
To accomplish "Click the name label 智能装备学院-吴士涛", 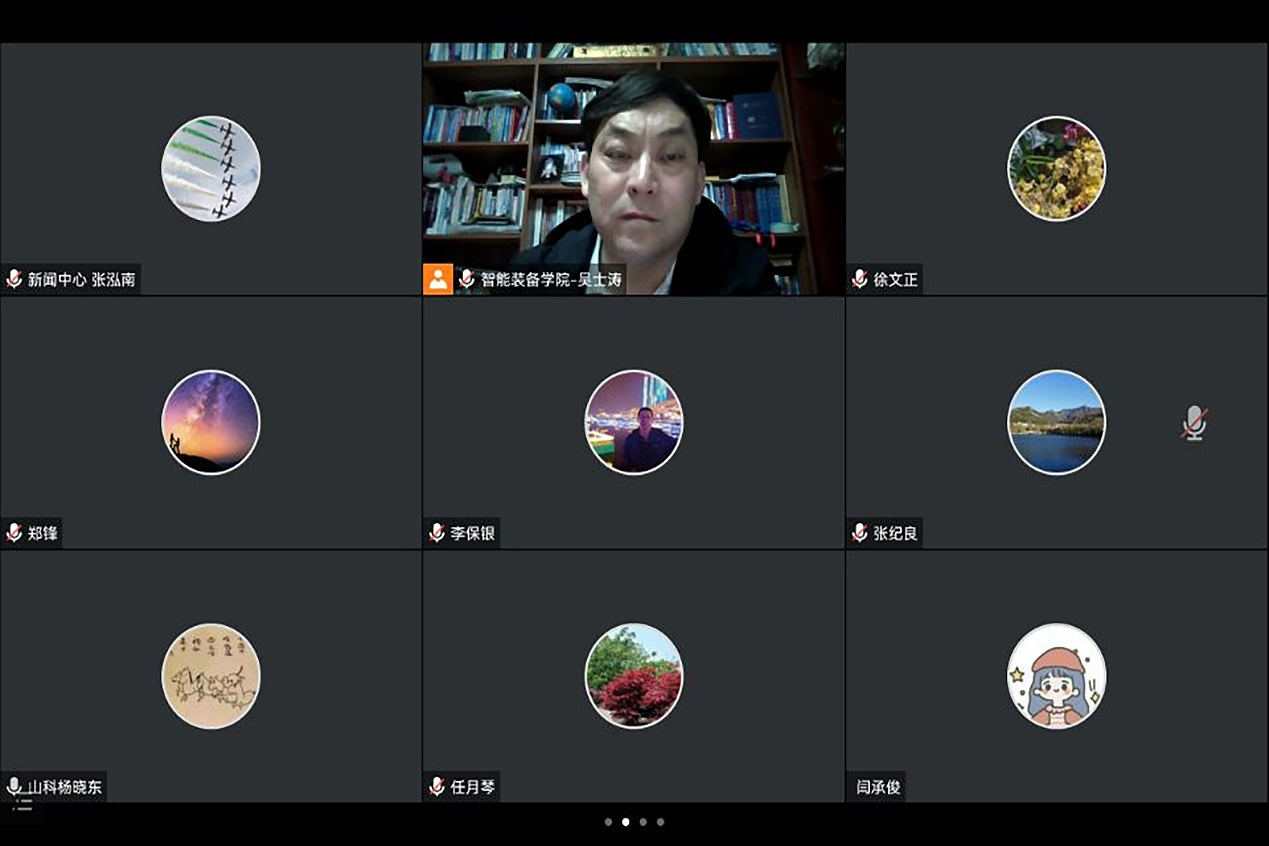I will 551,280.
